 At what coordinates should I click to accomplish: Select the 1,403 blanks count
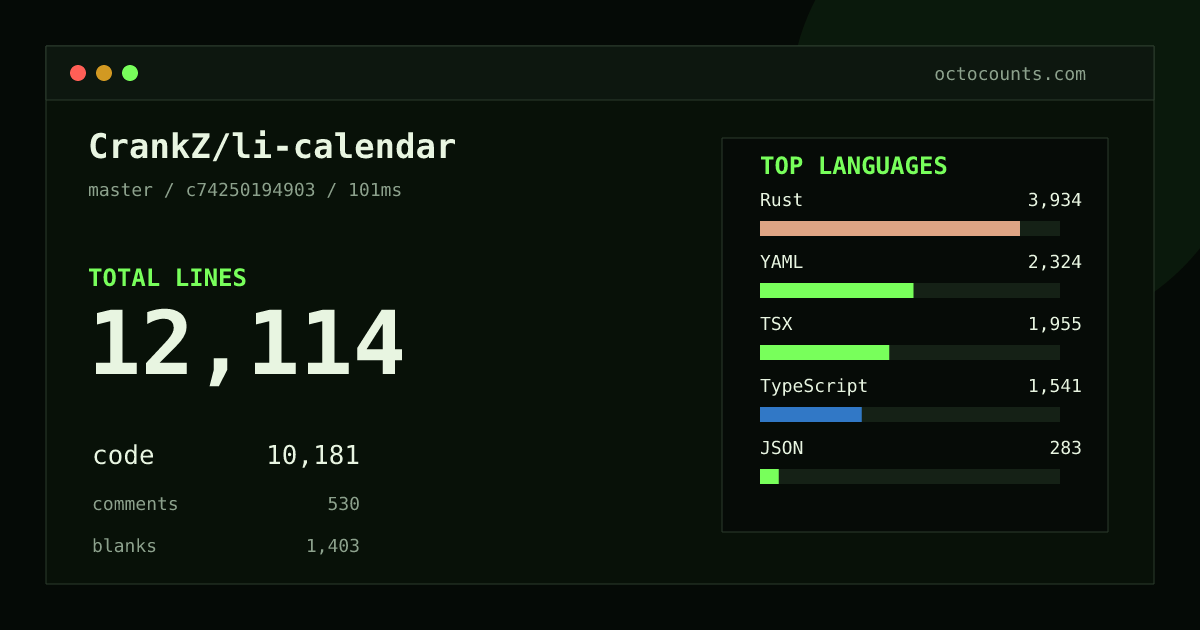(x=333, y=546)
